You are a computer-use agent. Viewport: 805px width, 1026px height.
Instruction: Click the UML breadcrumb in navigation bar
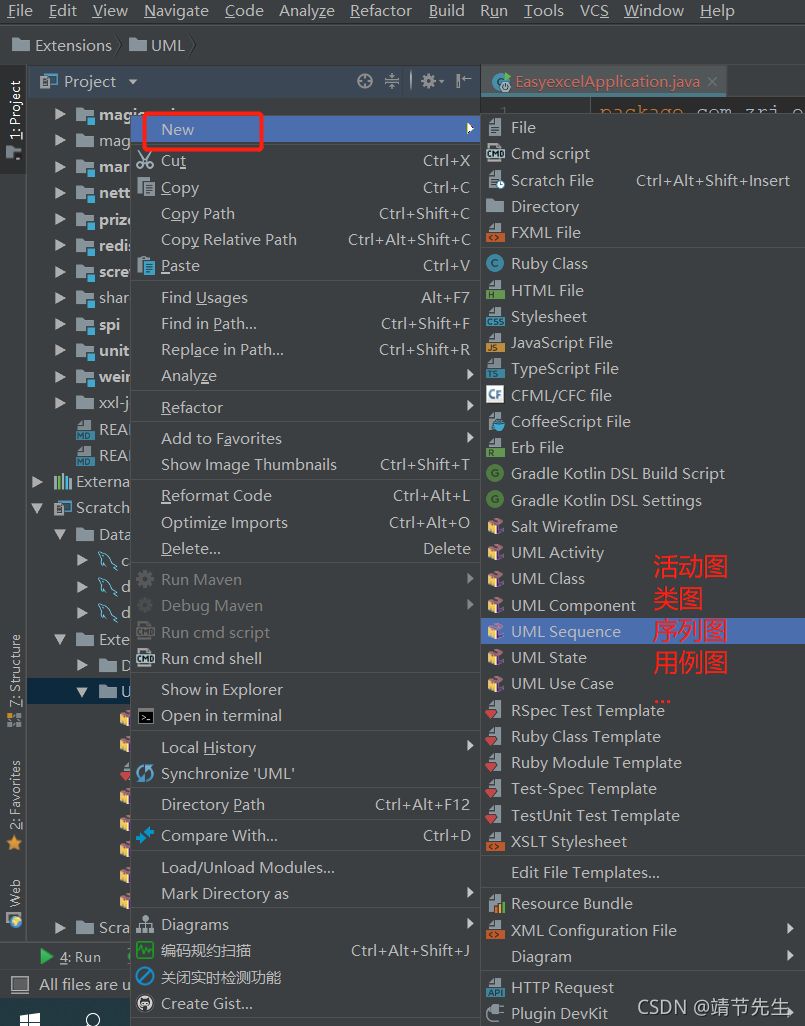pyautogui.click(x=157, y=45)
